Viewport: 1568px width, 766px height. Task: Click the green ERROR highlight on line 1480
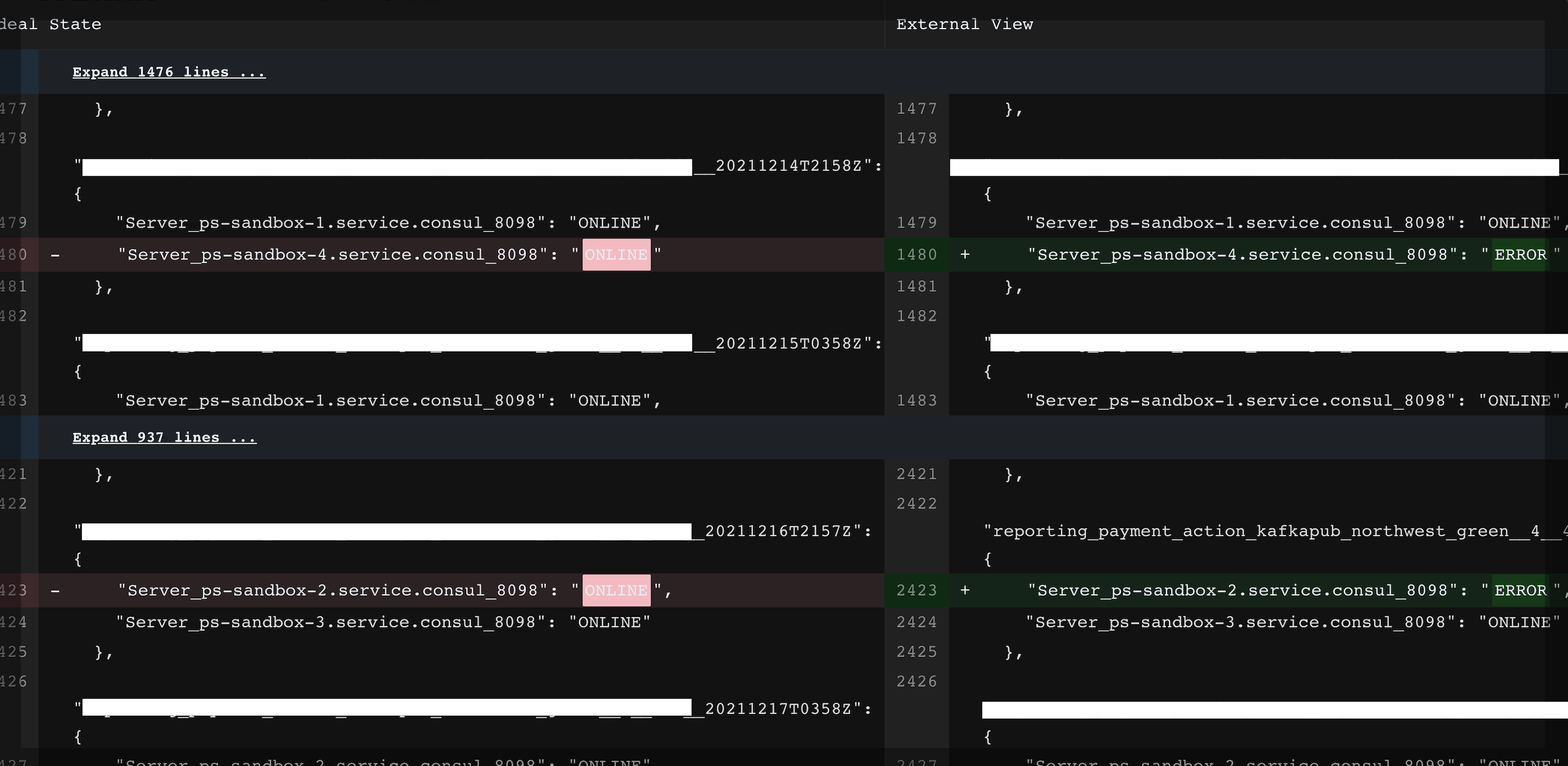1520,254
